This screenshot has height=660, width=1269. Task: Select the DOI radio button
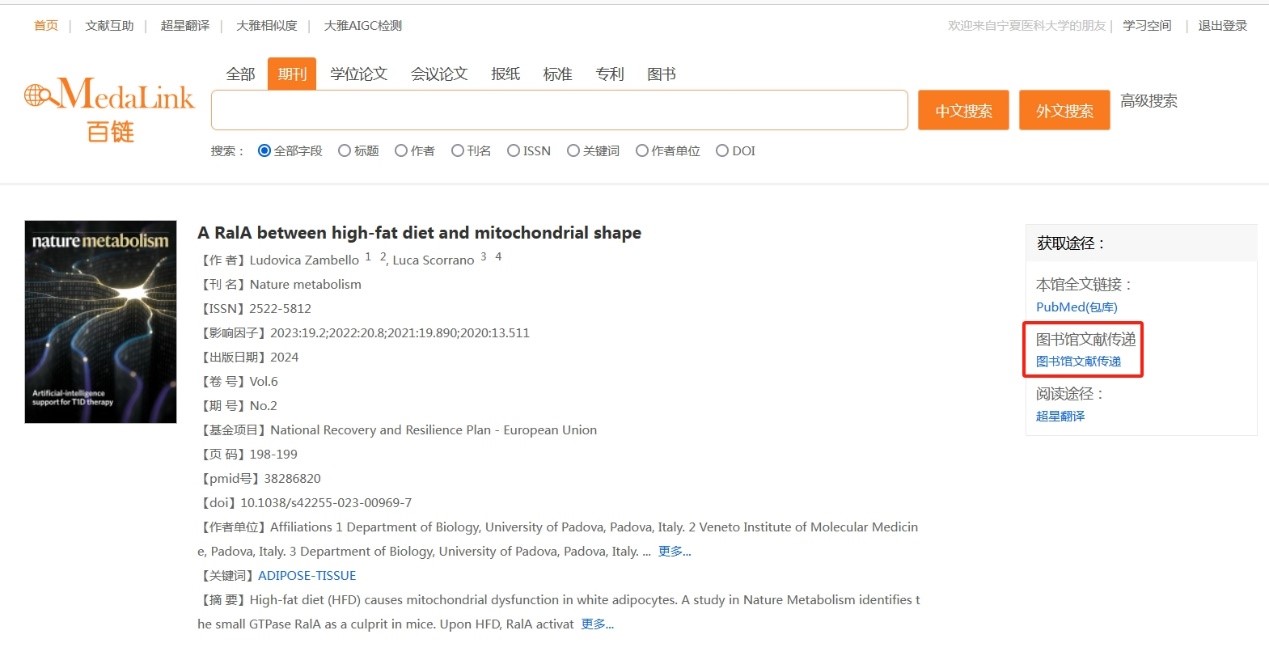click(x=722, y=151)
